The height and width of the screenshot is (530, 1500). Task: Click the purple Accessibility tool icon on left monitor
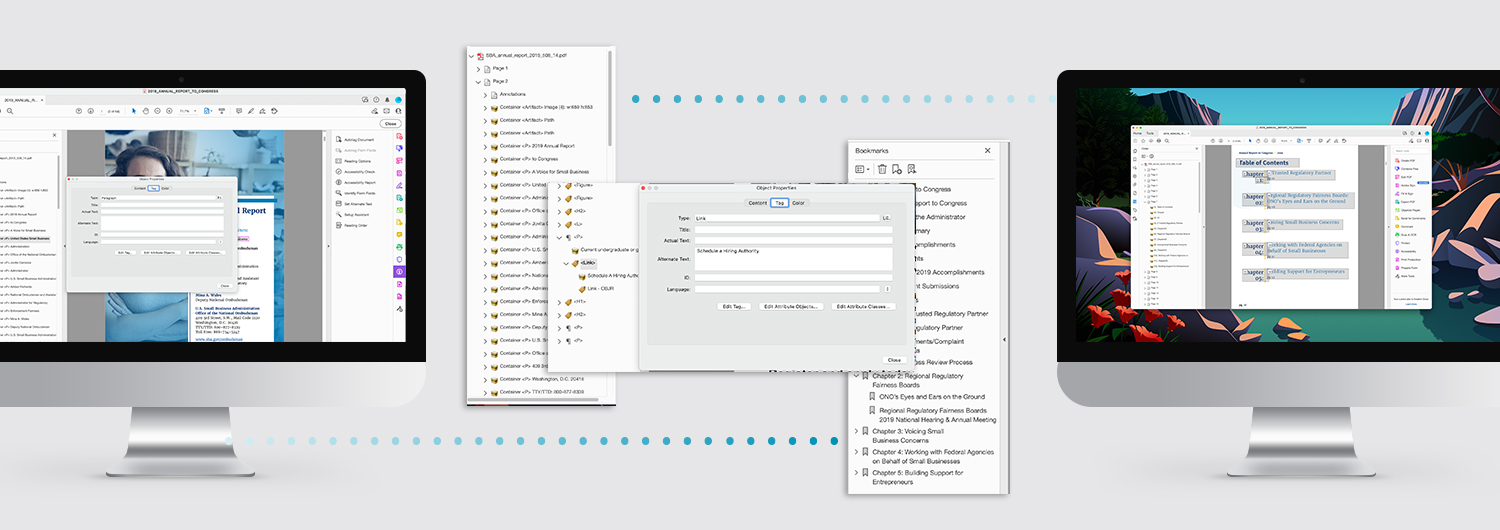pos(399,271)
